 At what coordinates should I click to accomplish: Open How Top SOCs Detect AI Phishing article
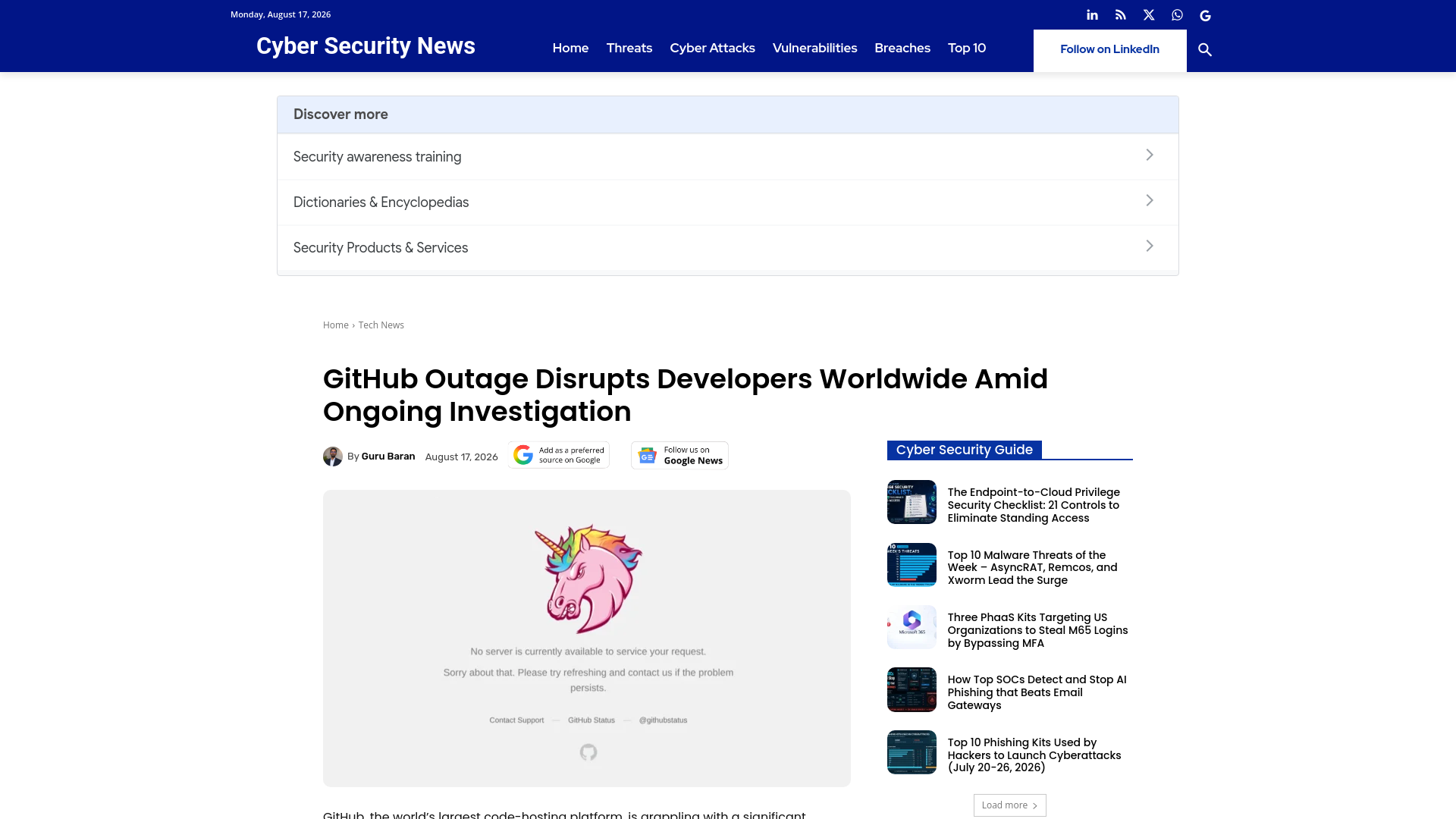(1037, 692)
